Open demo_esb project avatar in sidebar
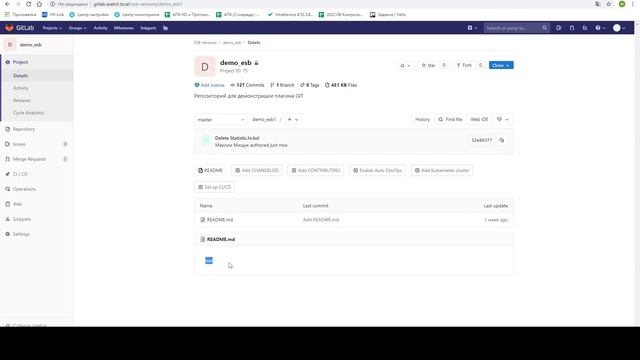The height and width of the screenshot is (360, 640). (x=10, y=44)
